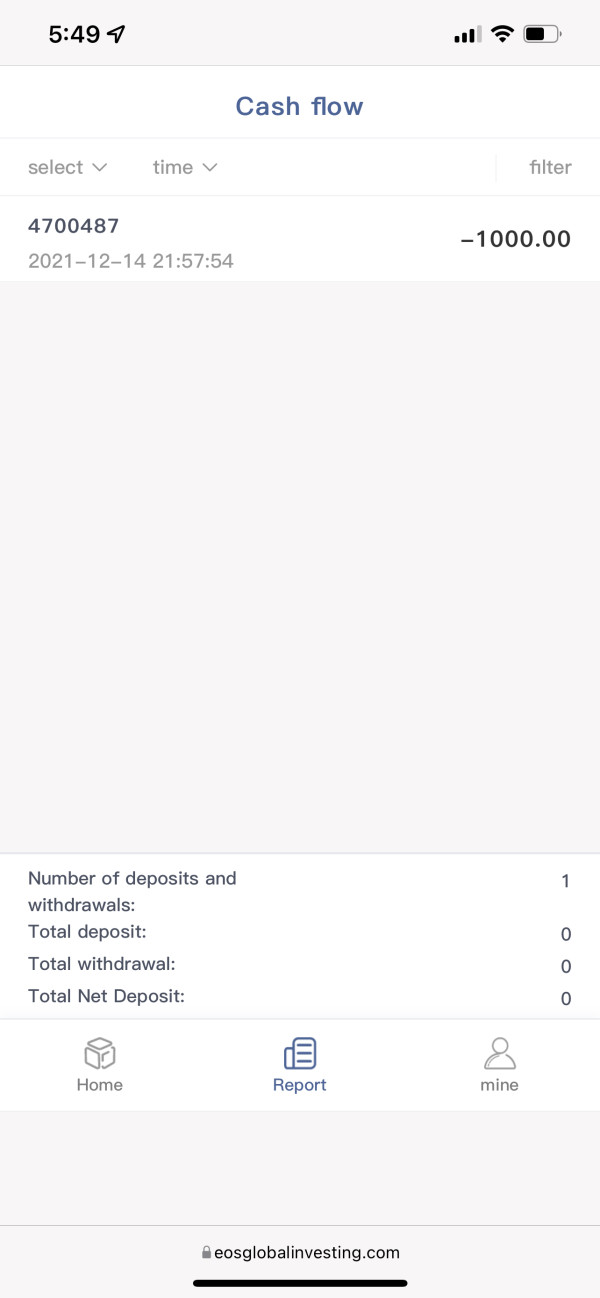Tap the mine profile person icon
The height and width of the screenshot is (1298, 600).
pyautogui.click(x=499, y=1053)
